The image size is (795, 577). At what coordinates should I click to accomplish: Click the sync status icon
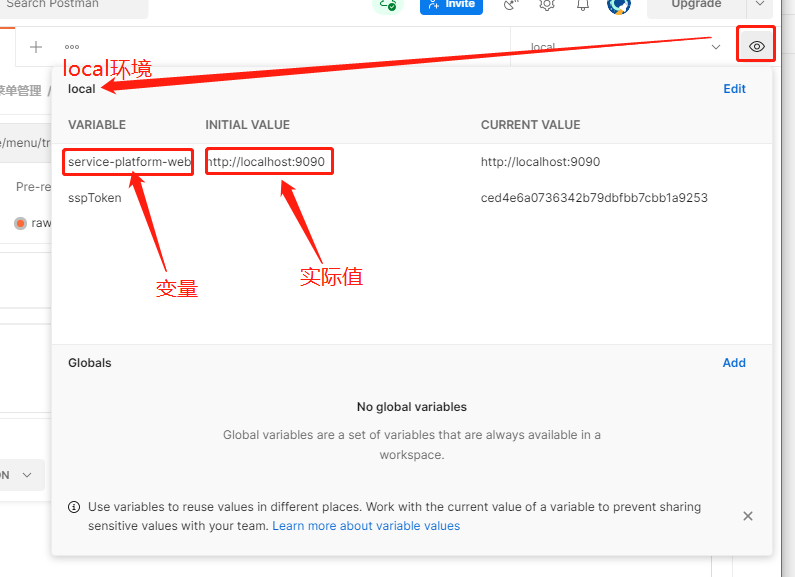point(388,5)
